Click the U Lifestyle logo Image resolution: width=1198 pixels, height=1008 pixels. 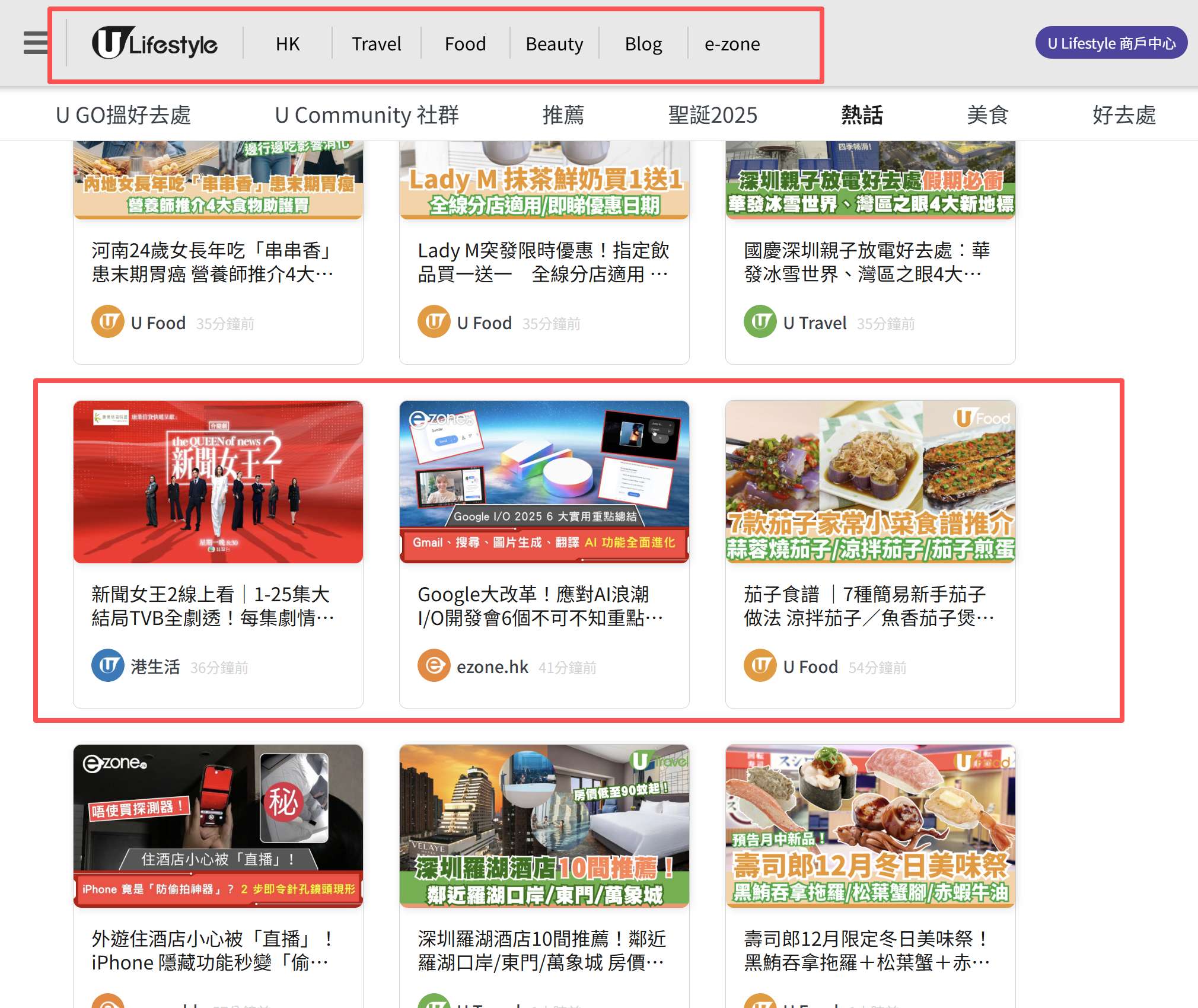(155, 43)
